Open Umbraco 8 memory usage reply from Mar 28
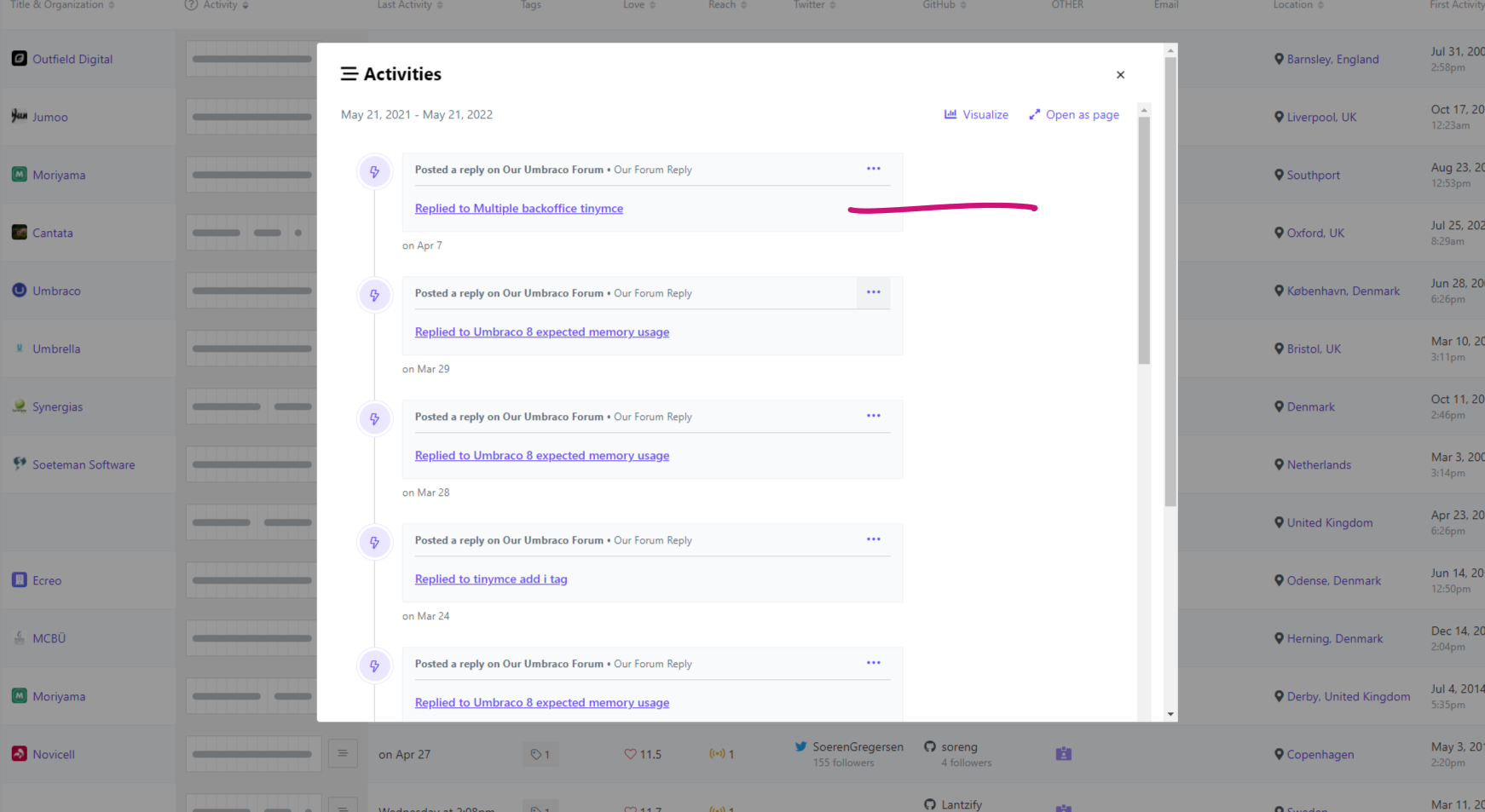The height and width of the screenshot is (812, 1485). 542,455
